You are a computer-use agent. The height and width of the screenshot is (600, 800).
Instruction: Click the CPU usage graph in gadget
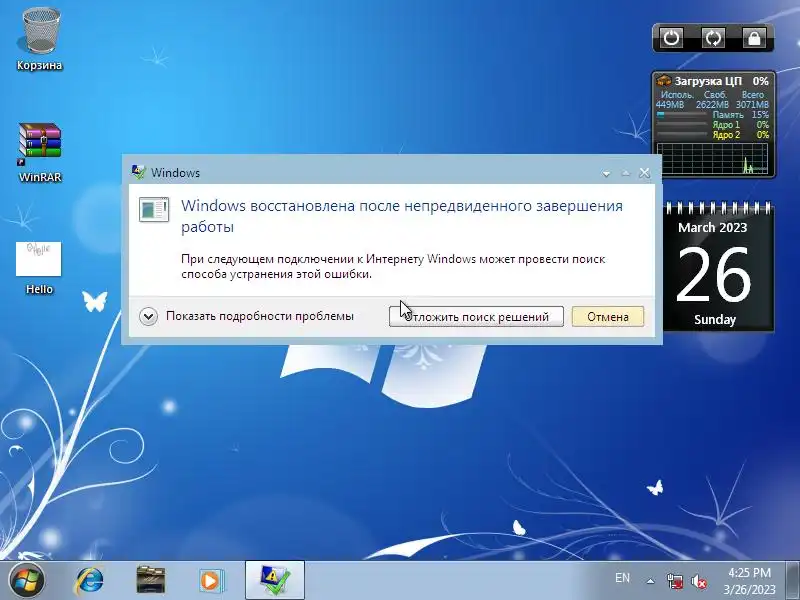coord(712,158)
